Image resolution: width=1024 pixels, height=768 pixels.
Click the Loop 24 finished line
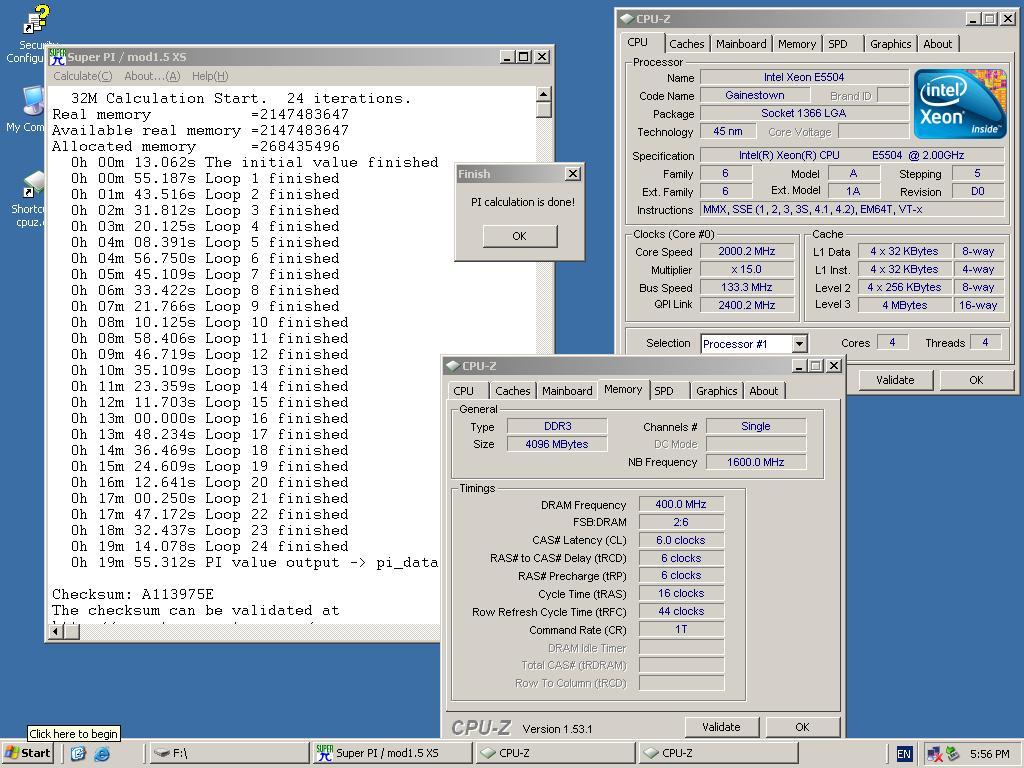click(209, 547)
